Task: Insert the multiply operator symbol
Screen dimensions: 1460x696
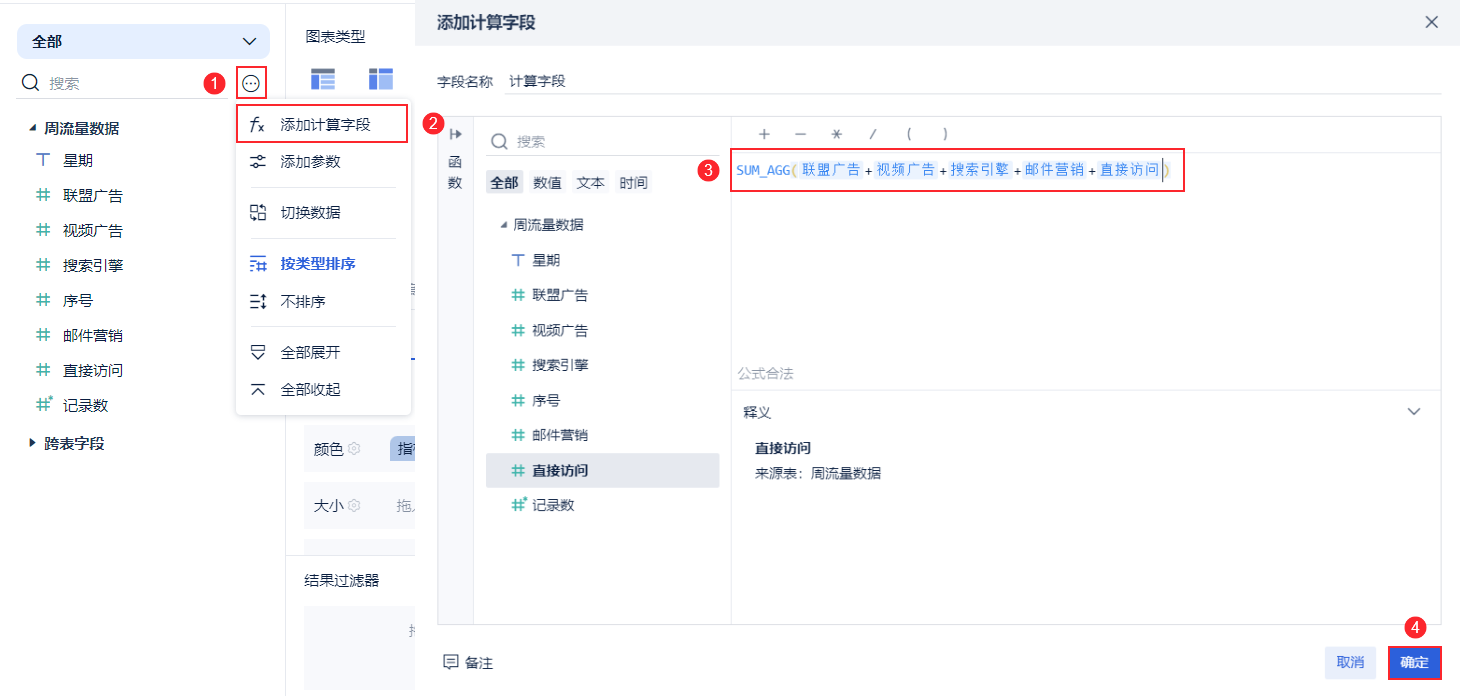Action: [836, 134]
